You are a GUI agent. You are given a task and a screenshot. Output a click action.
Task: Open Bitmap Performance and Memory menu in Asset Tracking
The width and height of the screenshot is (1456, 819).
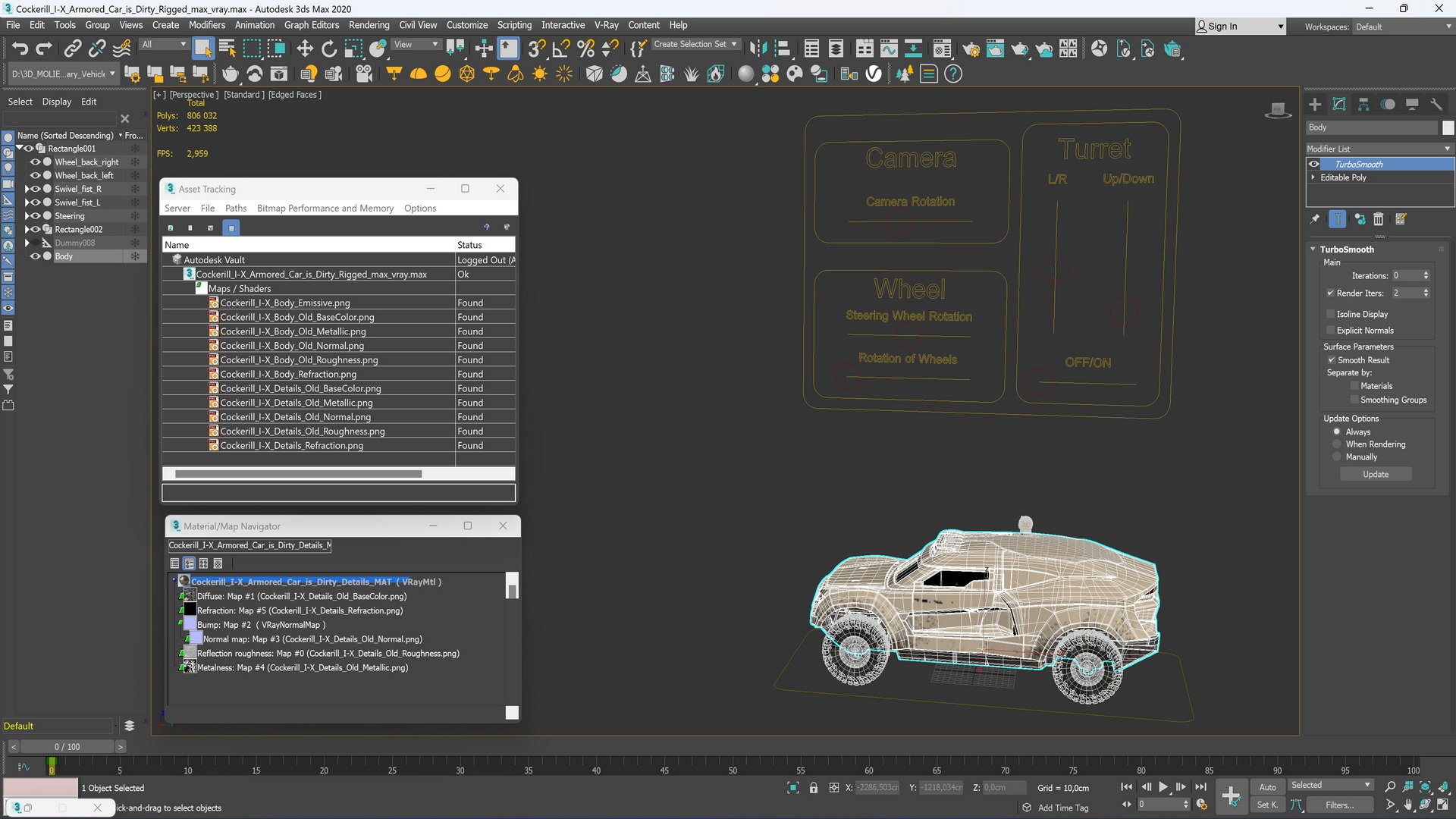[325, 209]
